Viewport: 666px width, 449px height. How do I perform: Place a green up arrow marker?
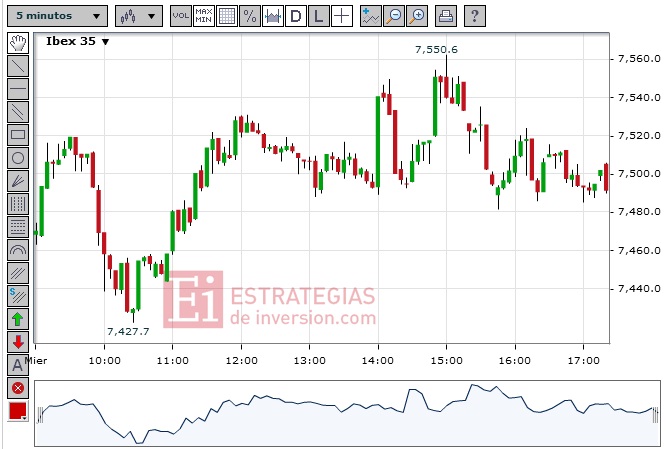pos(18,319)
